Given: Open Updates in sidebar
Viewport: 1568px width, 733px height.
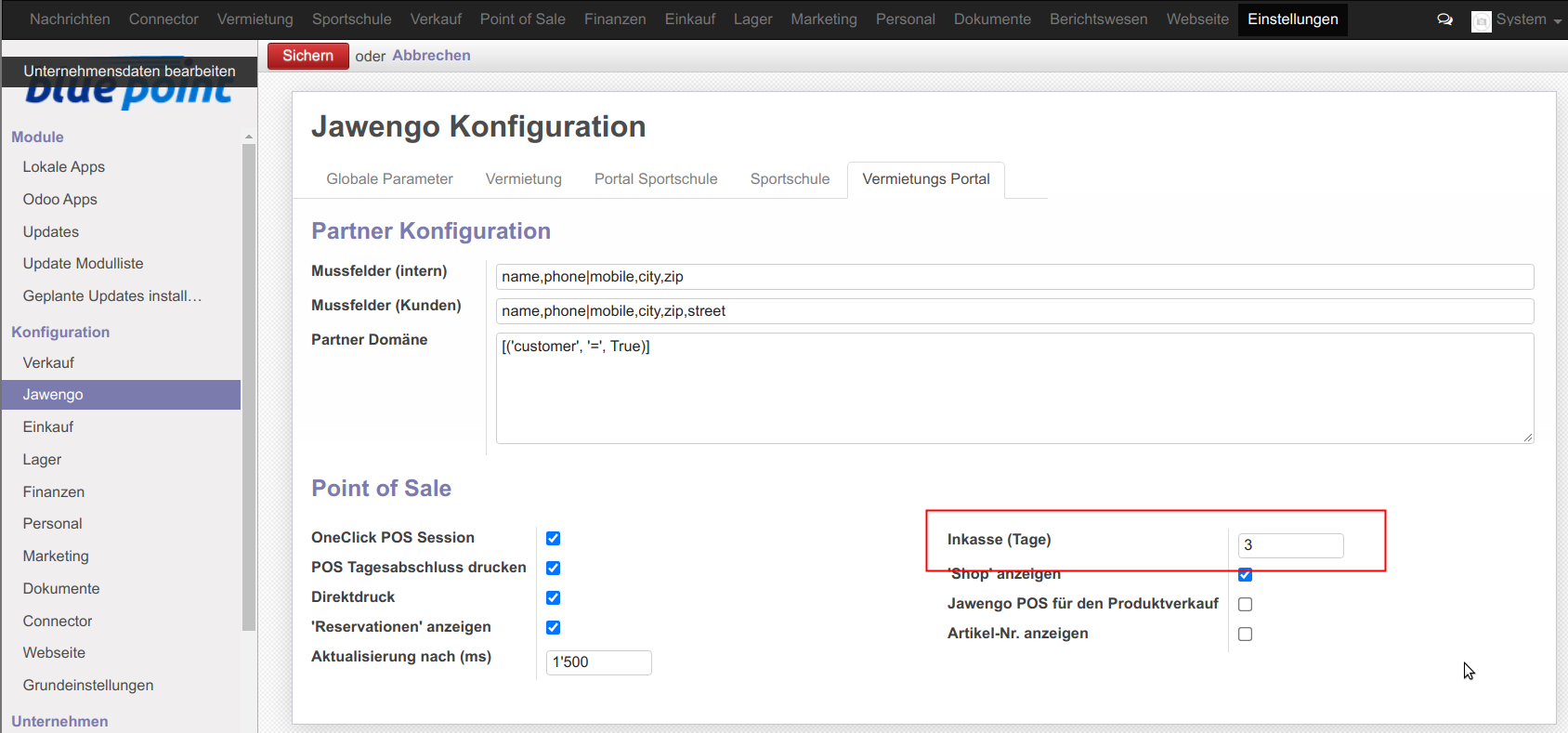Looking at the screenshot, I should 50,232.
